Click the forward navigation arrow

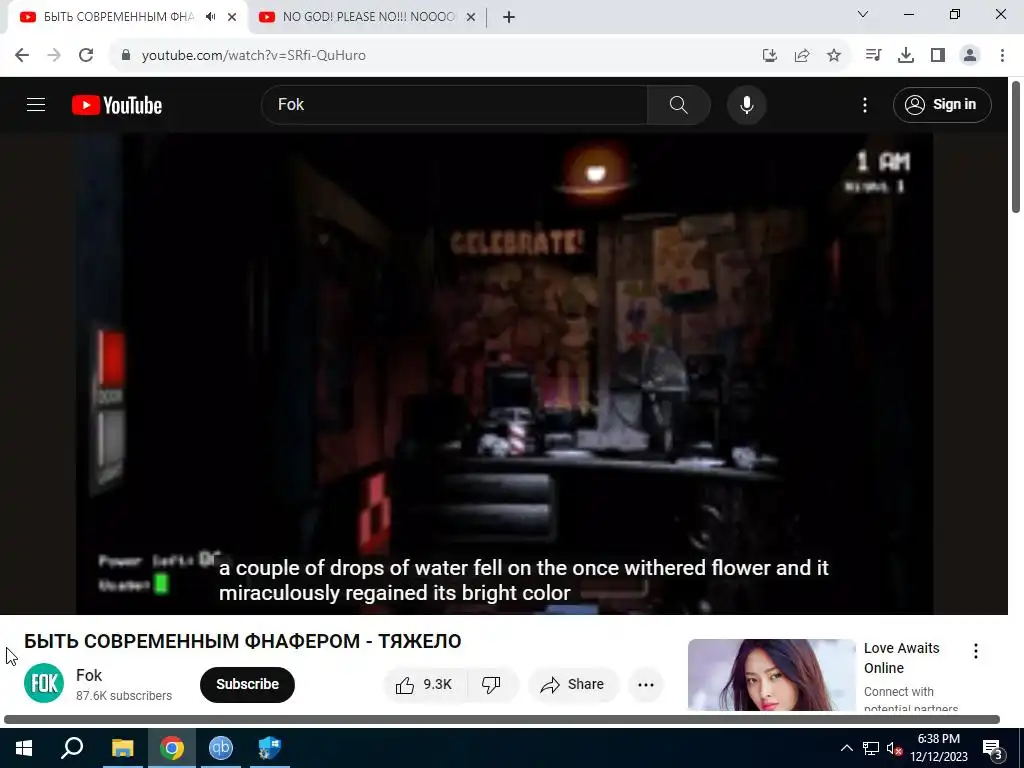[54, 56]
